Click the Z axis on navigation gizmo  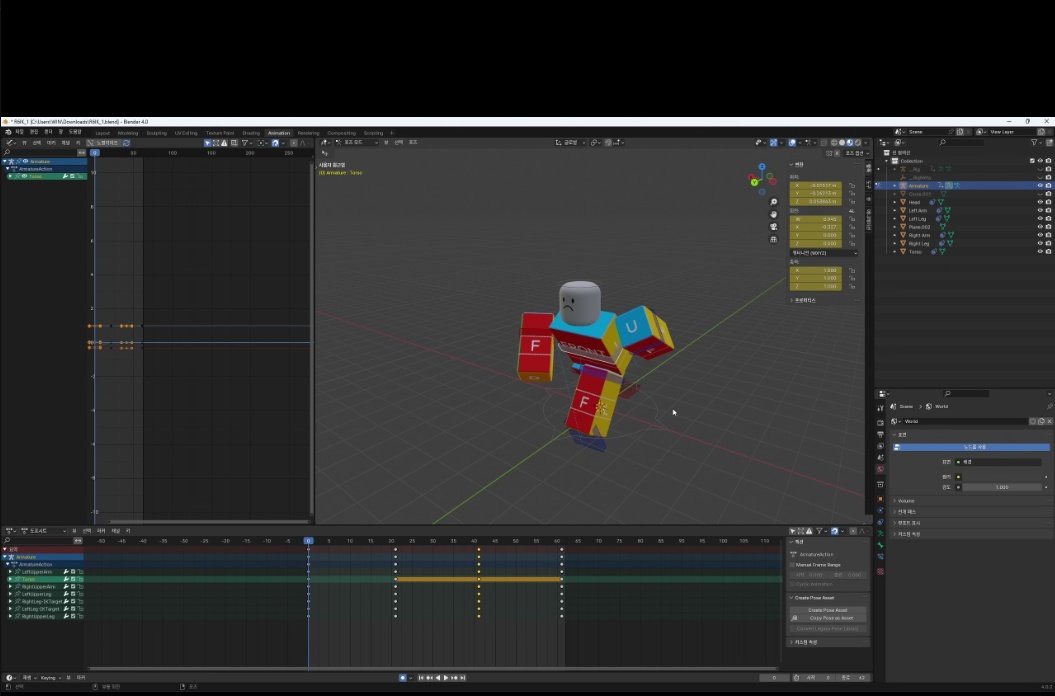[762, 167]
